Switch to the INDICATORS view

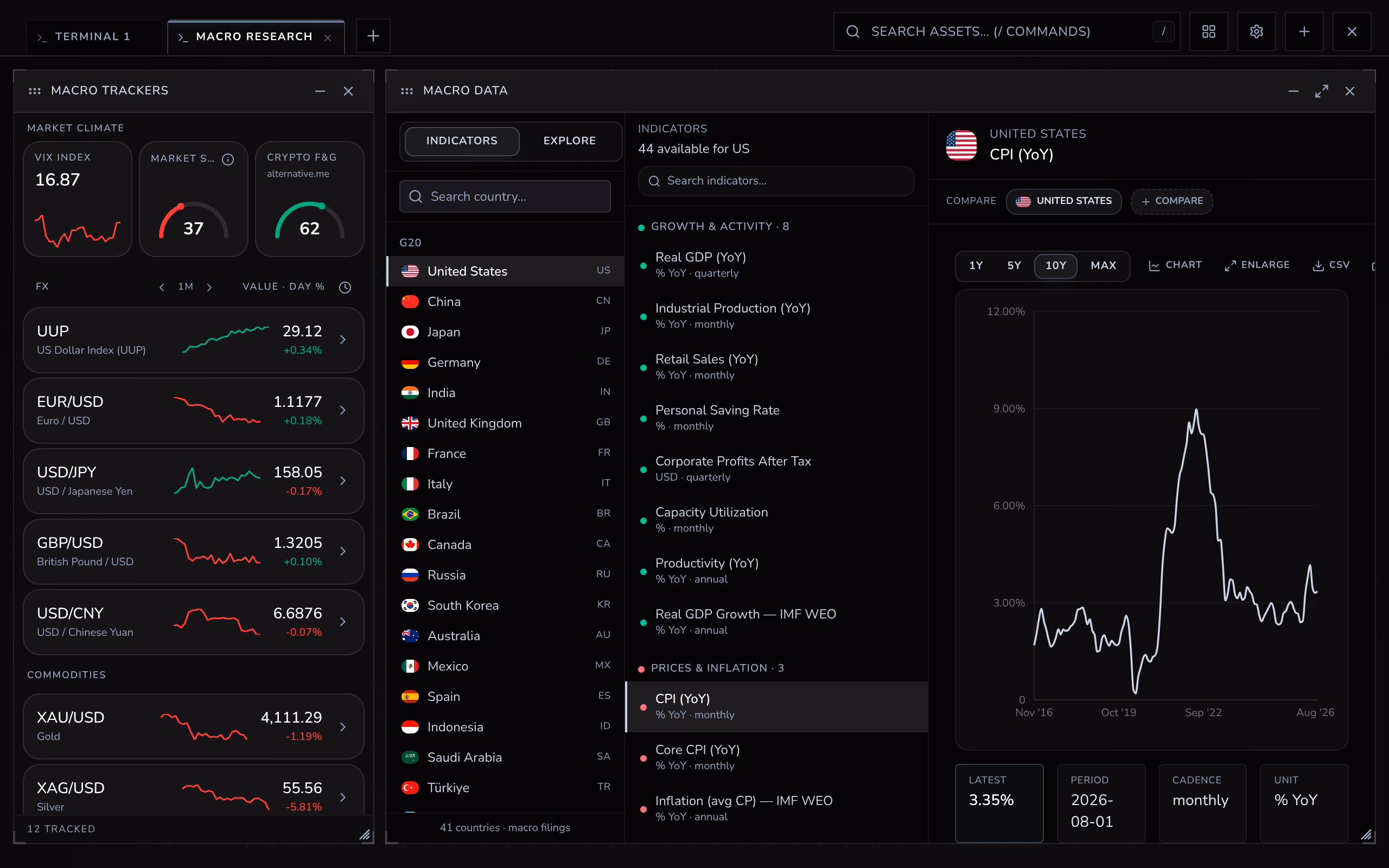coord(462,141)
